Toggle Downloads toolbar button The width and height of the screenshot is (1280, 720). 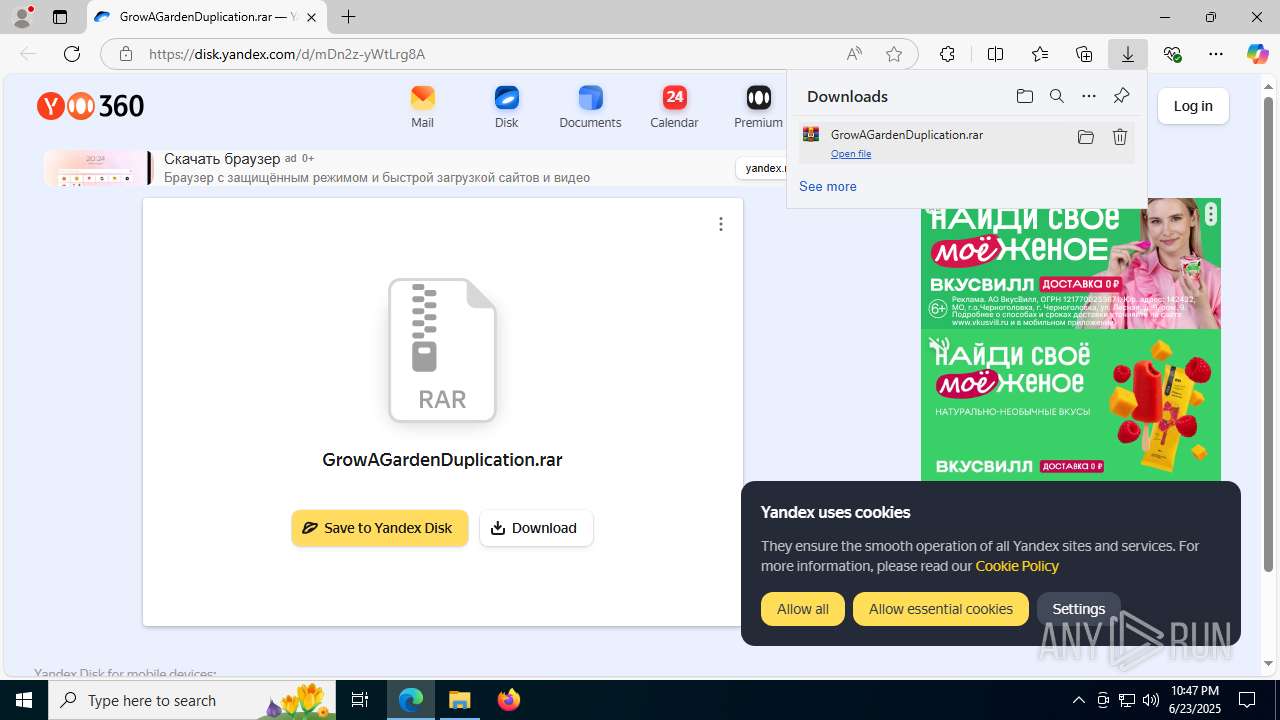click(1128, 54)
